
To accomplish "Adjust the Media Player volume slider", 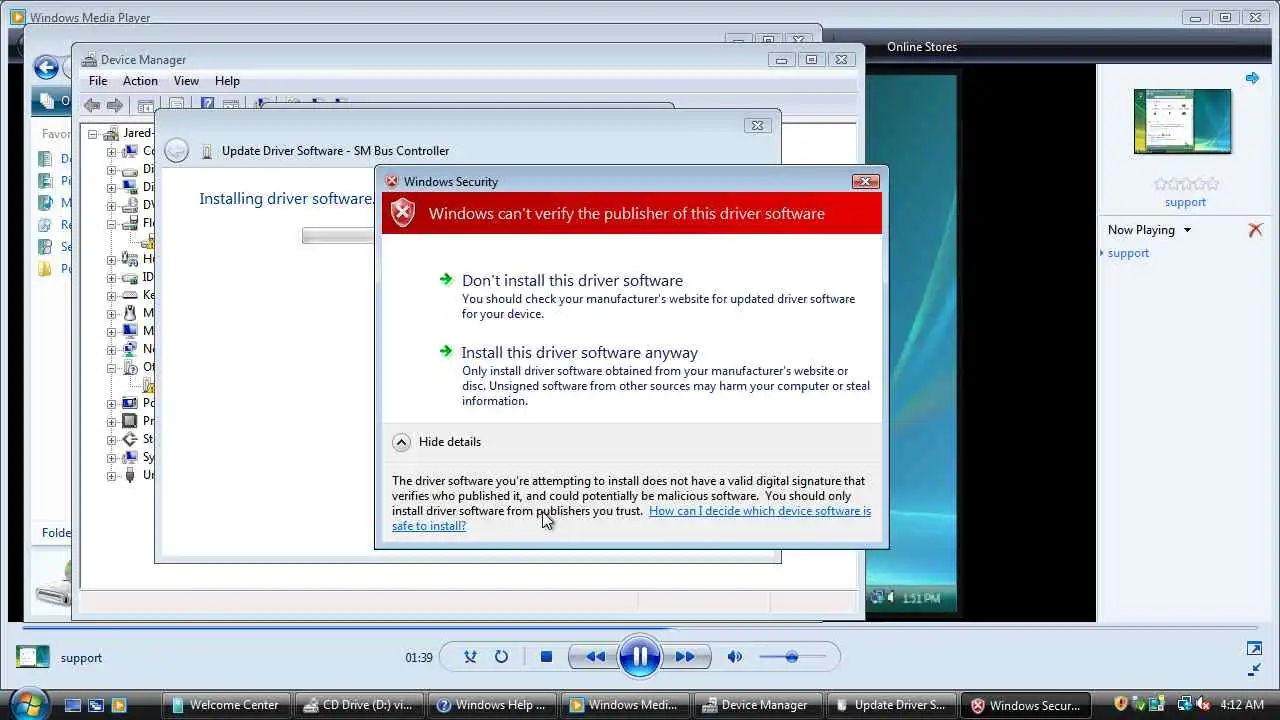I will coord(792,657).
